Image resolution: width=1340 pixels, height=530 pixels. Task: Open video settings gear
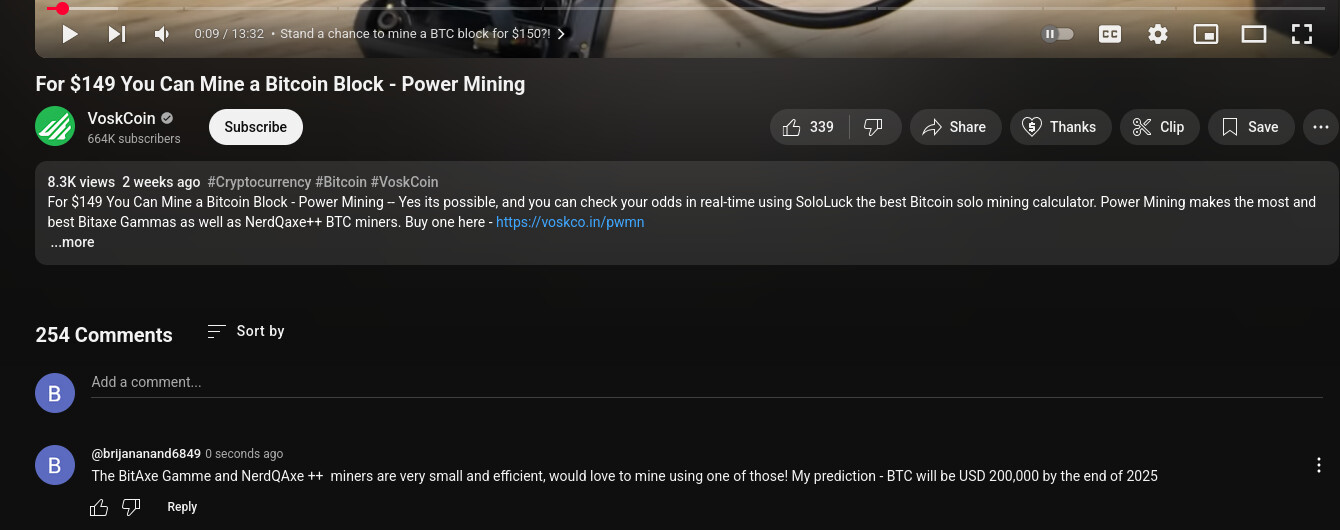(x=1158, y=34)
